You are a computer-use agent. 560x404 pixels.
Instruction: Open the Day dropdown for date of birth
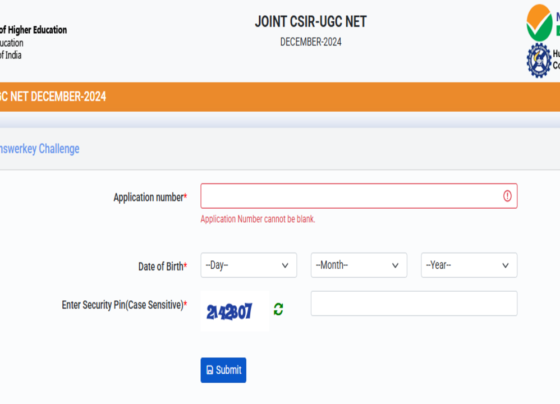point(249,265)
